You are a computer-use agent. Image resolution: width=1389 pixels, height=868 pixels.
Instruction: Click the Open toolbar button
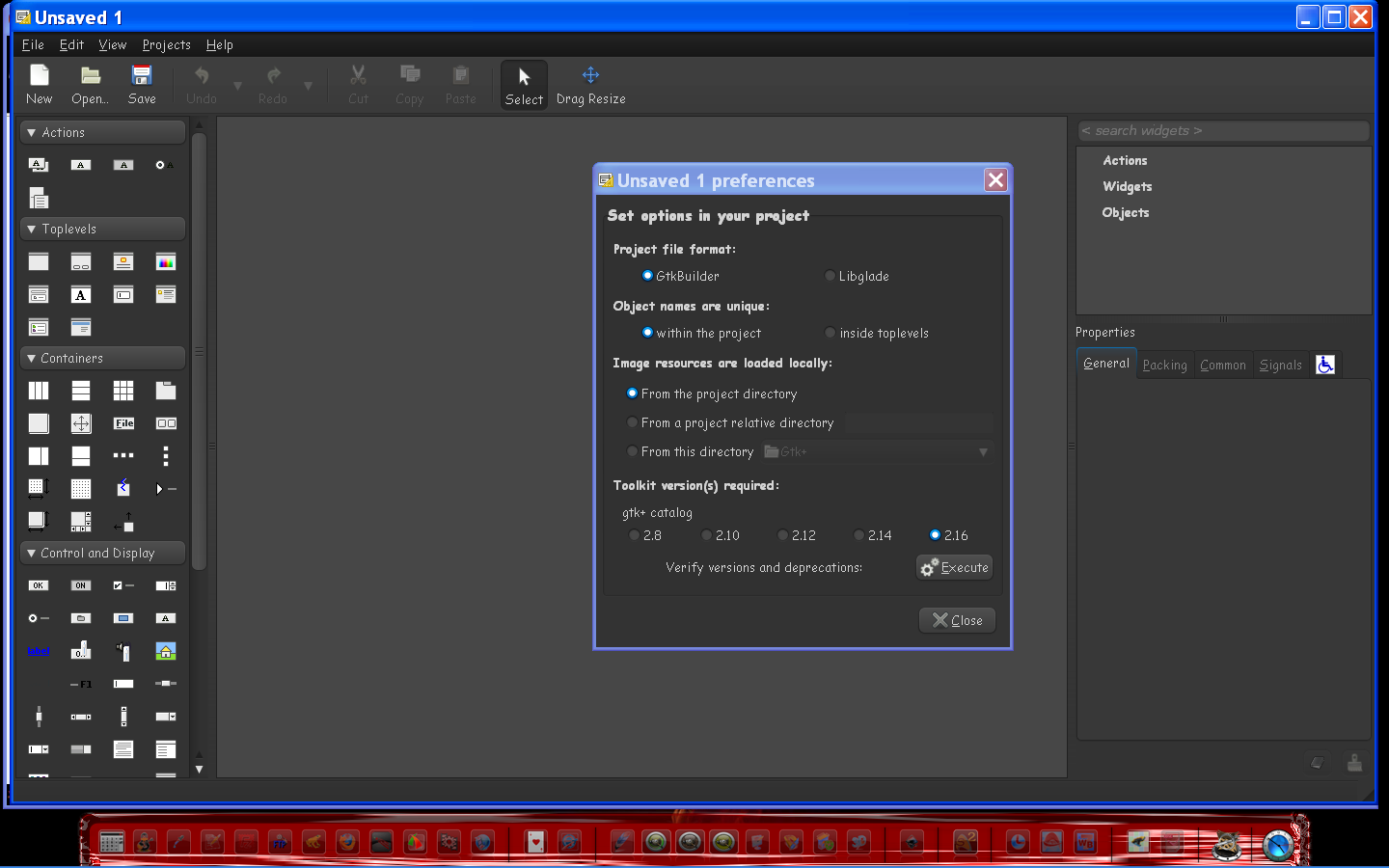pyautogui.click(x=90, y=85)
